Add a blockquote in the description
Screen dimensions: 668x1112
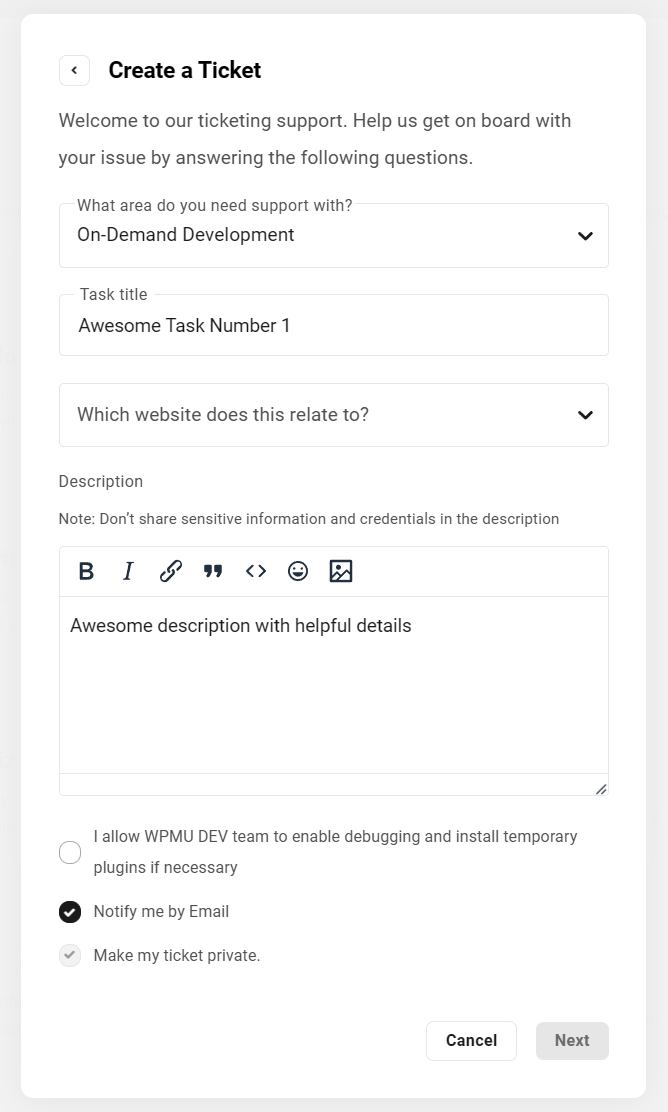[x=213, y=571]
